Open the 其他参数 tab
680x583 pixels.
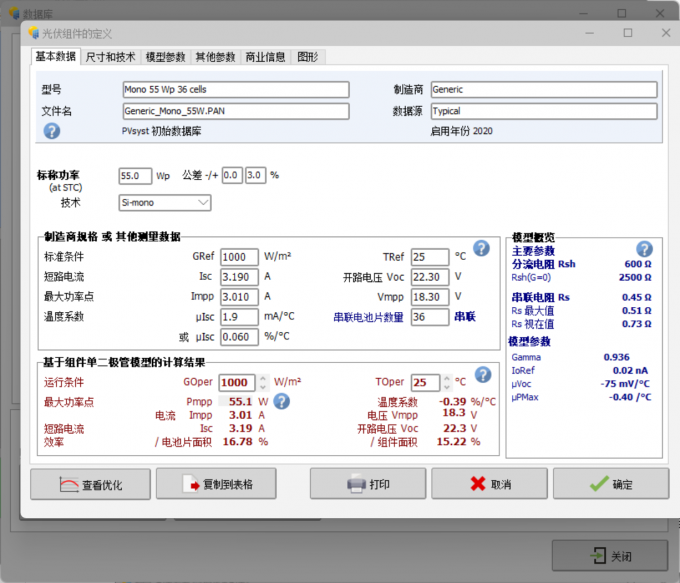tap(215, 57)
